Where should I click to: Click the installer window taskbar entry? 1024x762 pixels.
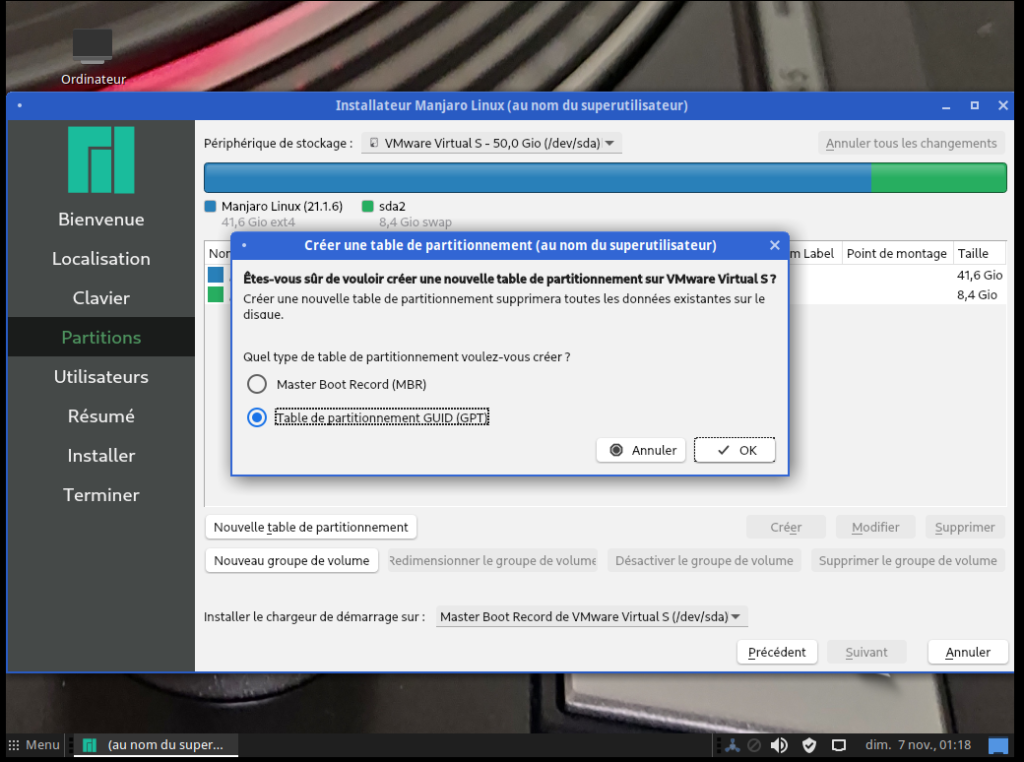pyautogui.click(x=155, y=745)
